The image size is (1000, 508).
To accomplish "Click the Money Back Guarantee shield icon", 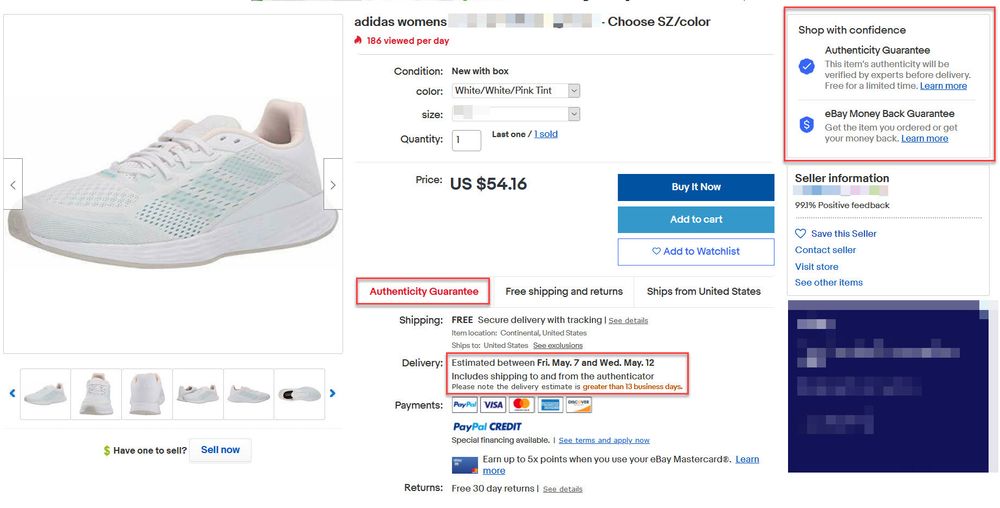I will pyautogui.click(x=806, y=124).
